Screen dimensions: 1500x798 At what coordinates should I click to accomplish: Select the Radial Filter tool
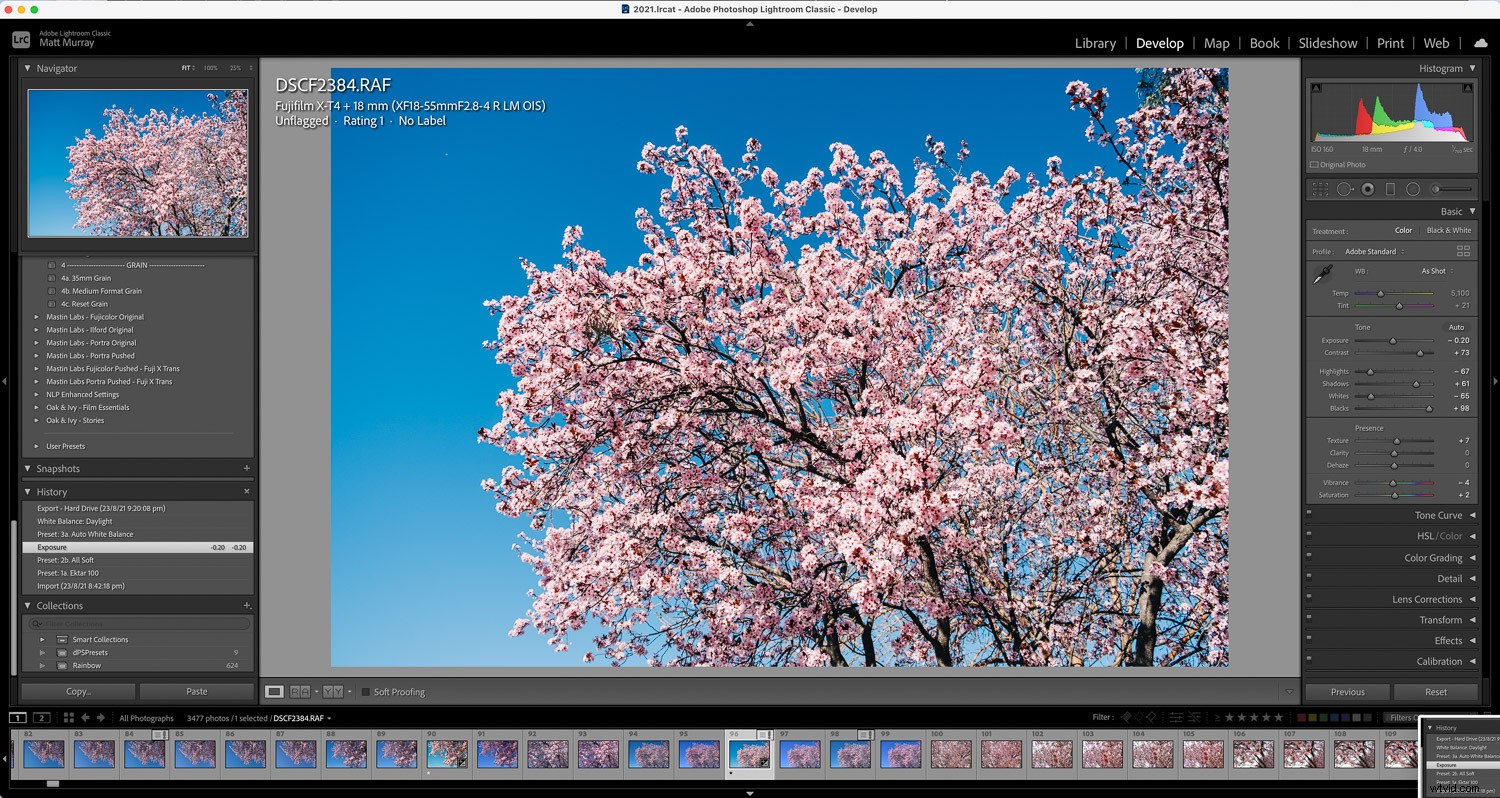point(1413,189)
